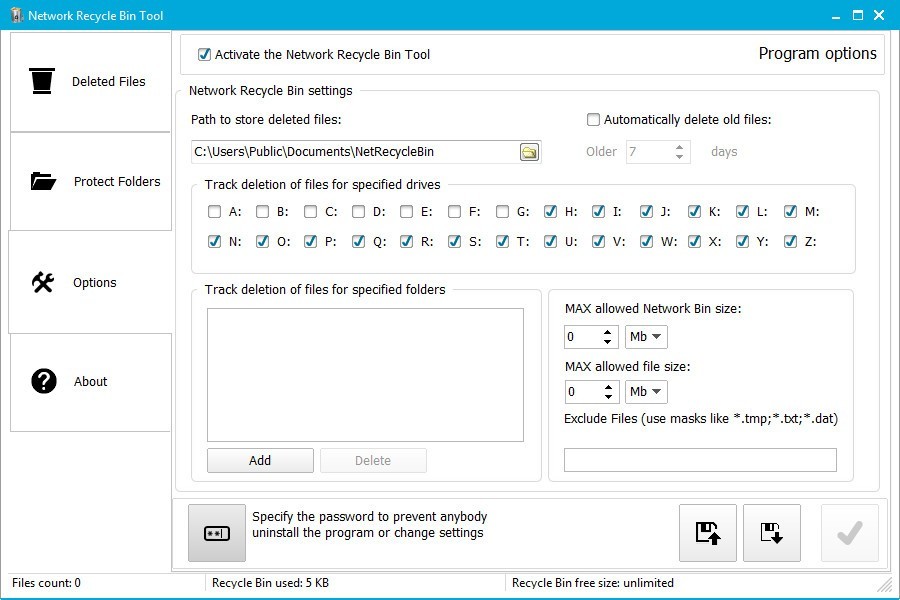The height and width of the screenshot is (600, 900).
Task: Uncheck Activate the Network Recycle Bin Tool
Action: coord(205,55)
